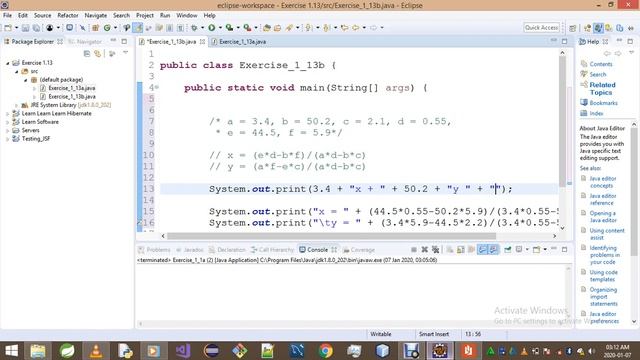This screenshot has width=640, height=360.
Task: Toggle Show Console When Standard Error Changes
Action: click(493, 249)
